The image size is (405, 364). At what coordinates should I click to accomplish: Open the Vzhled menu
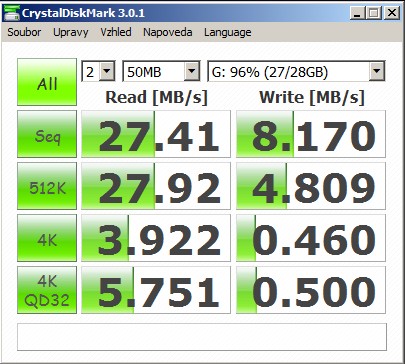tap(116, 32)
